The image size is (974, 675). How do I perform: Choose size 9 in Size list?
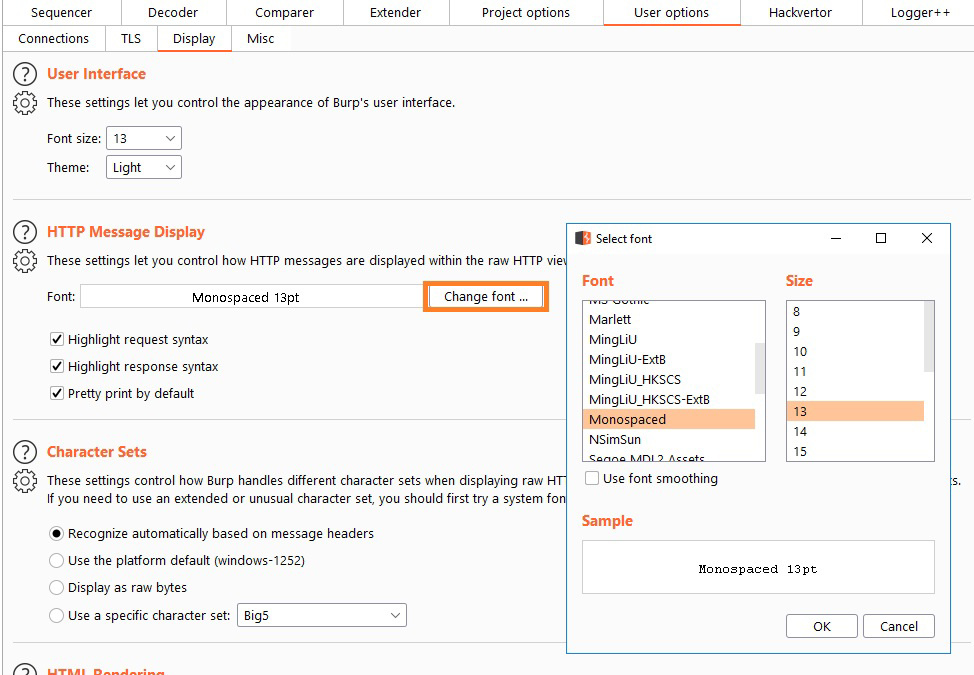tap(855, 331)
